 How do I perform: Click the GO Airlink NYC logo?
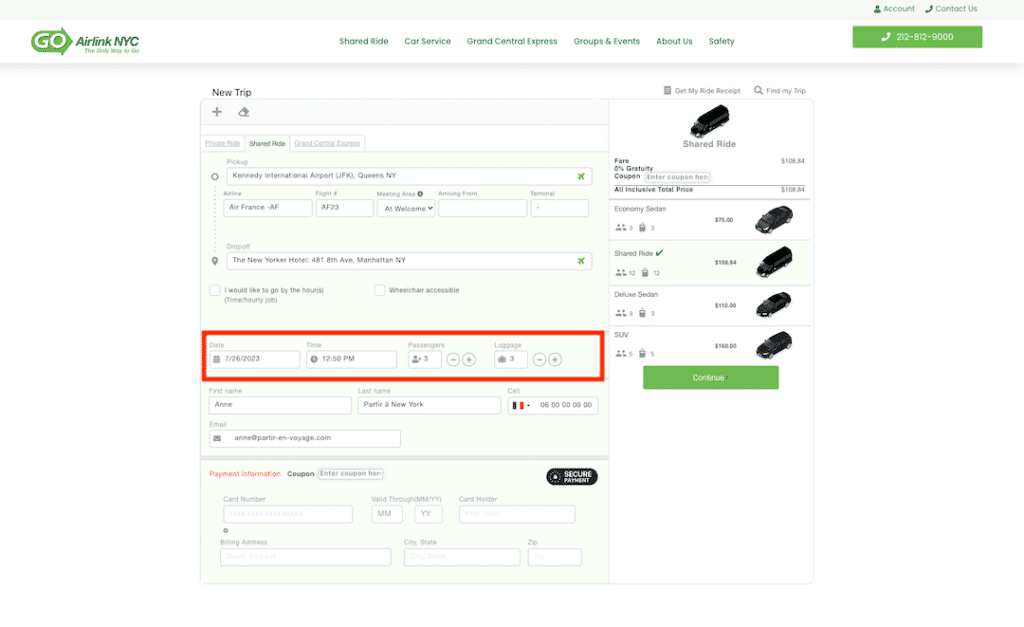pyautogui.click(x=85, y=42)
